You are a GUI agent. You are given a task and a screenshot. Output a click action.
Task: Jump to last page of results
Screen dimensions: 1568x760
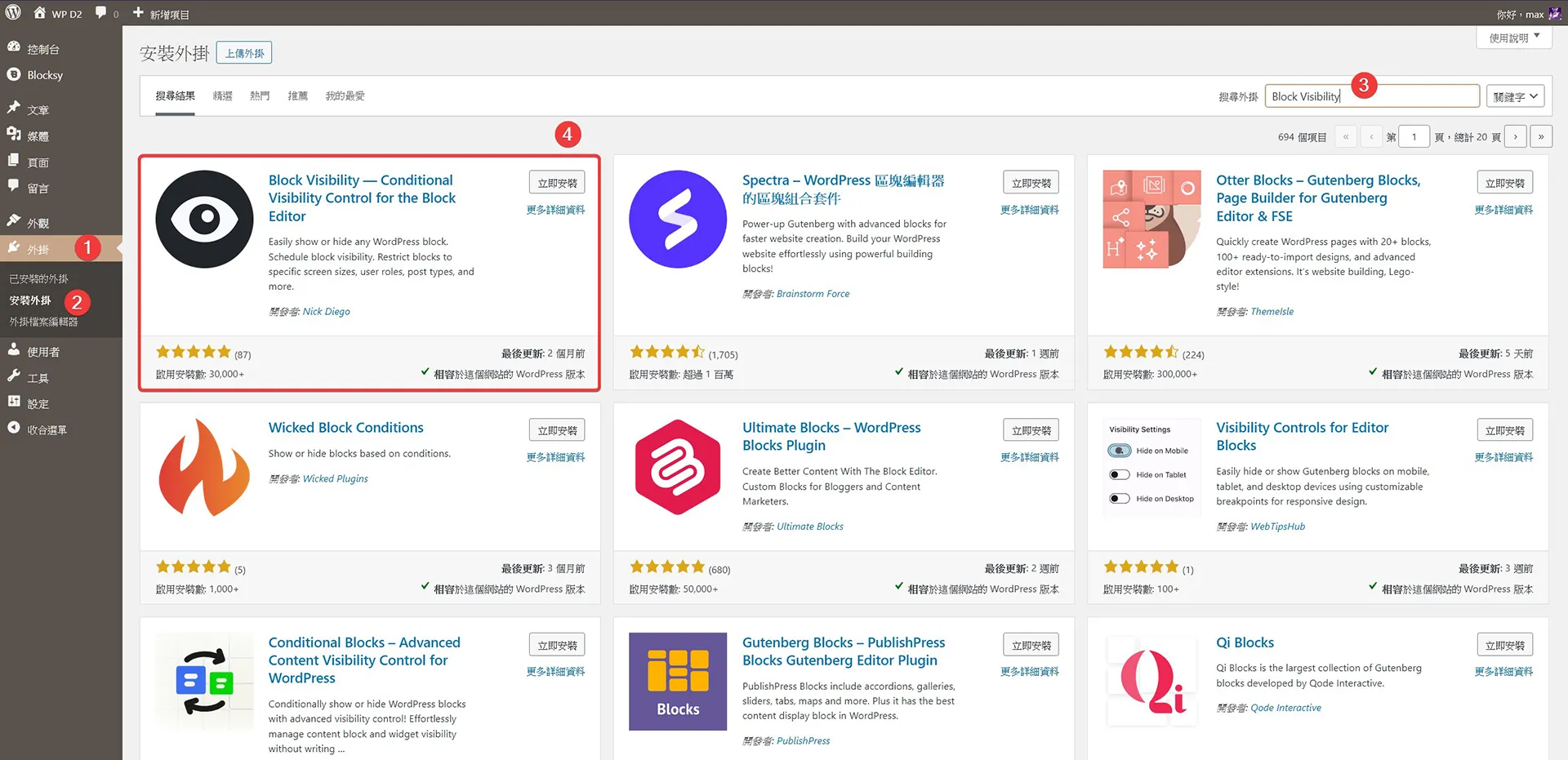coord(1541,136)
